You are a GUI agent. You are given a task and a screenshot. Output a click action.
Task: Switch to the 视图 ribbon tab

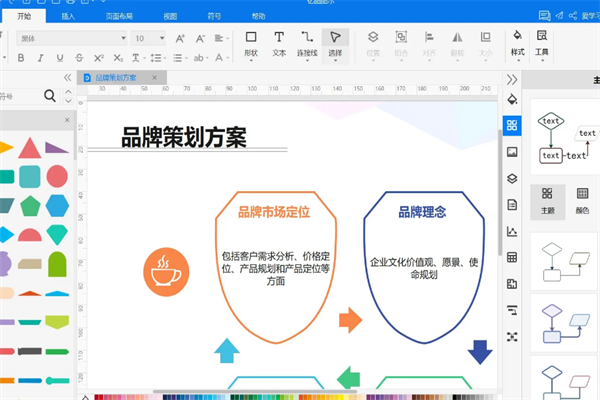coord(170,16)
